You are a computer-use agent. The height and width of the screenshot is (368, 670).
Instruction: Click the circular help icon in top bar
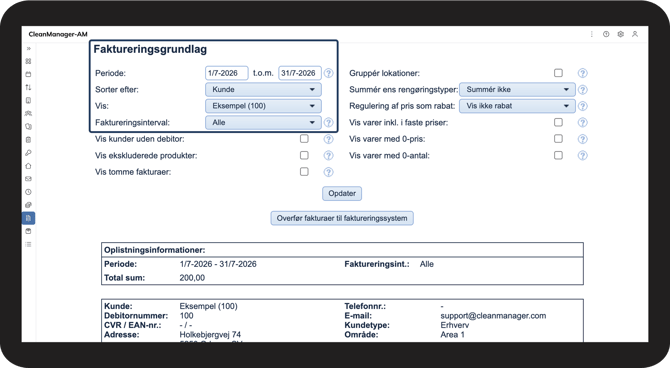[x=606, y=34]
